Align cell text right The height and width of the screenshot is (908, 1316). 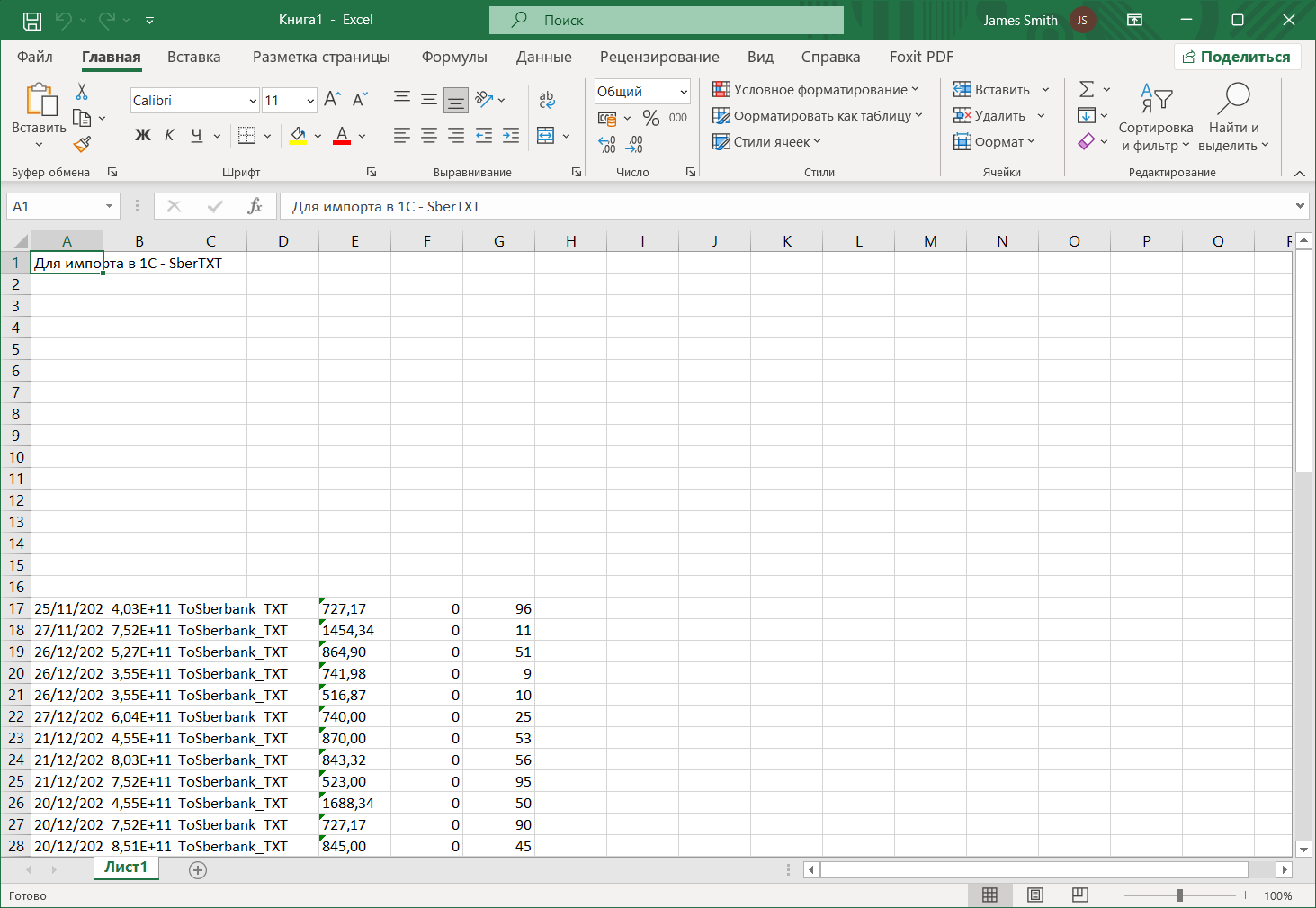[x=456, y=136]
